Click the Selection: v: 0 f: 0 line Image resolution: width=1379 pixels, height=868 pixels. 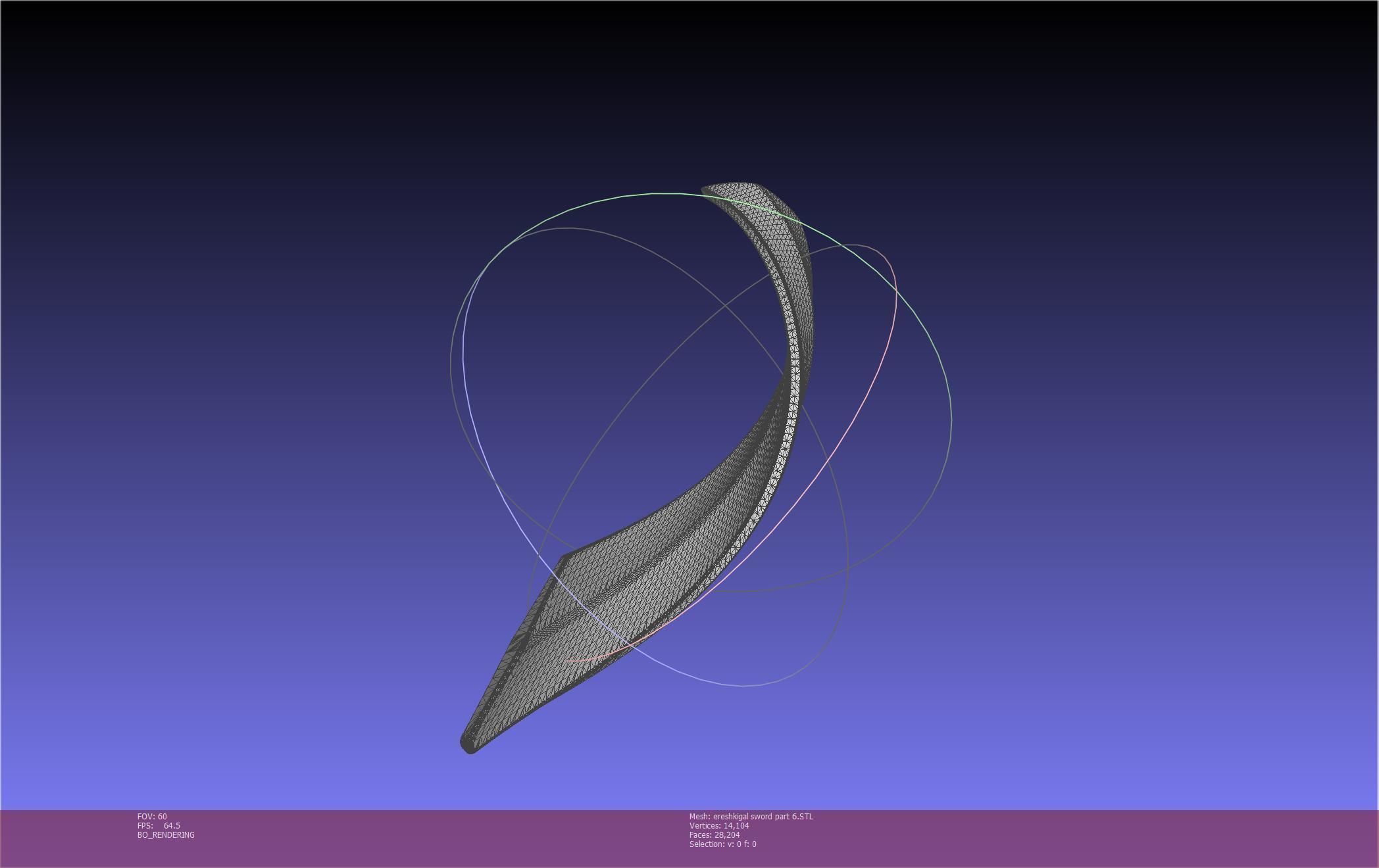point(722,844)
